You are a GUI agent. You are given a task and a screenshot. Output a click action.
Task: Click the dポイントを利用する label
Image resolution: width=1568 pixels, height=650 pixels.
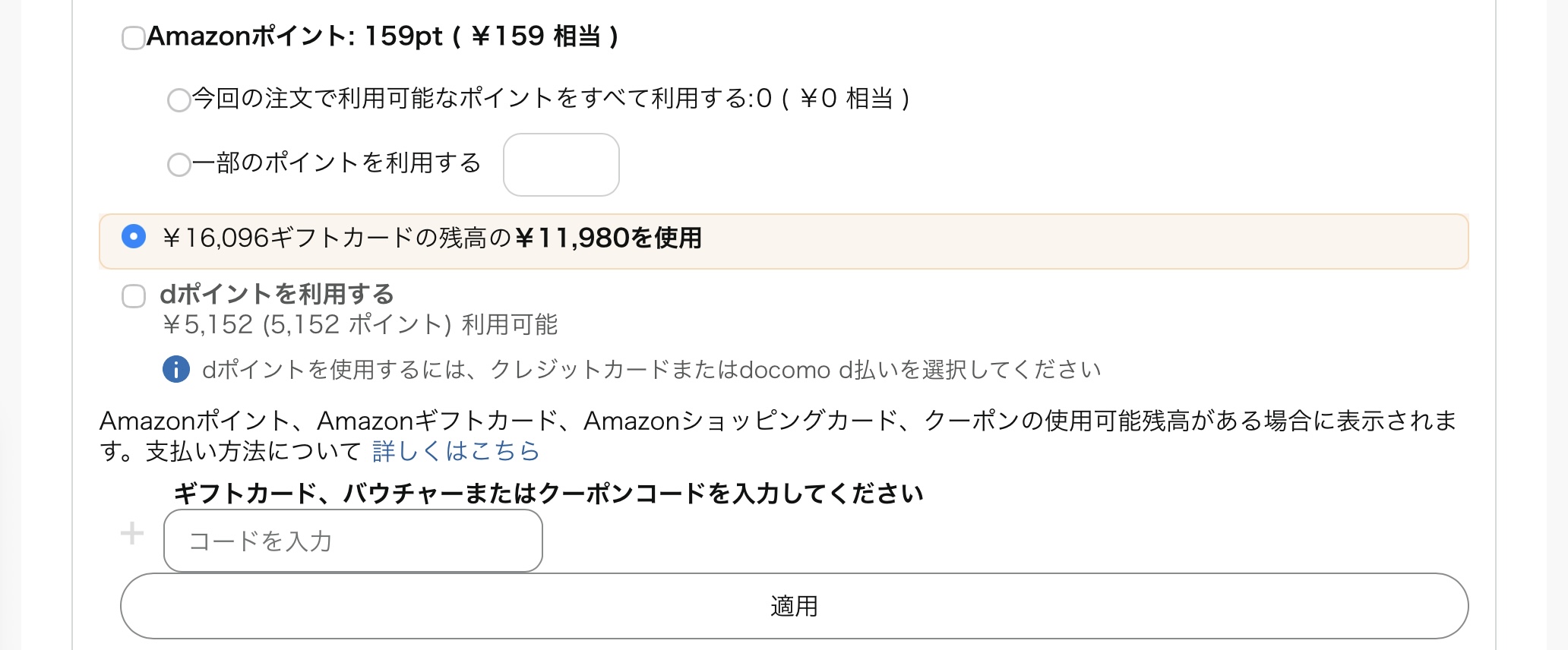(277, 295)
